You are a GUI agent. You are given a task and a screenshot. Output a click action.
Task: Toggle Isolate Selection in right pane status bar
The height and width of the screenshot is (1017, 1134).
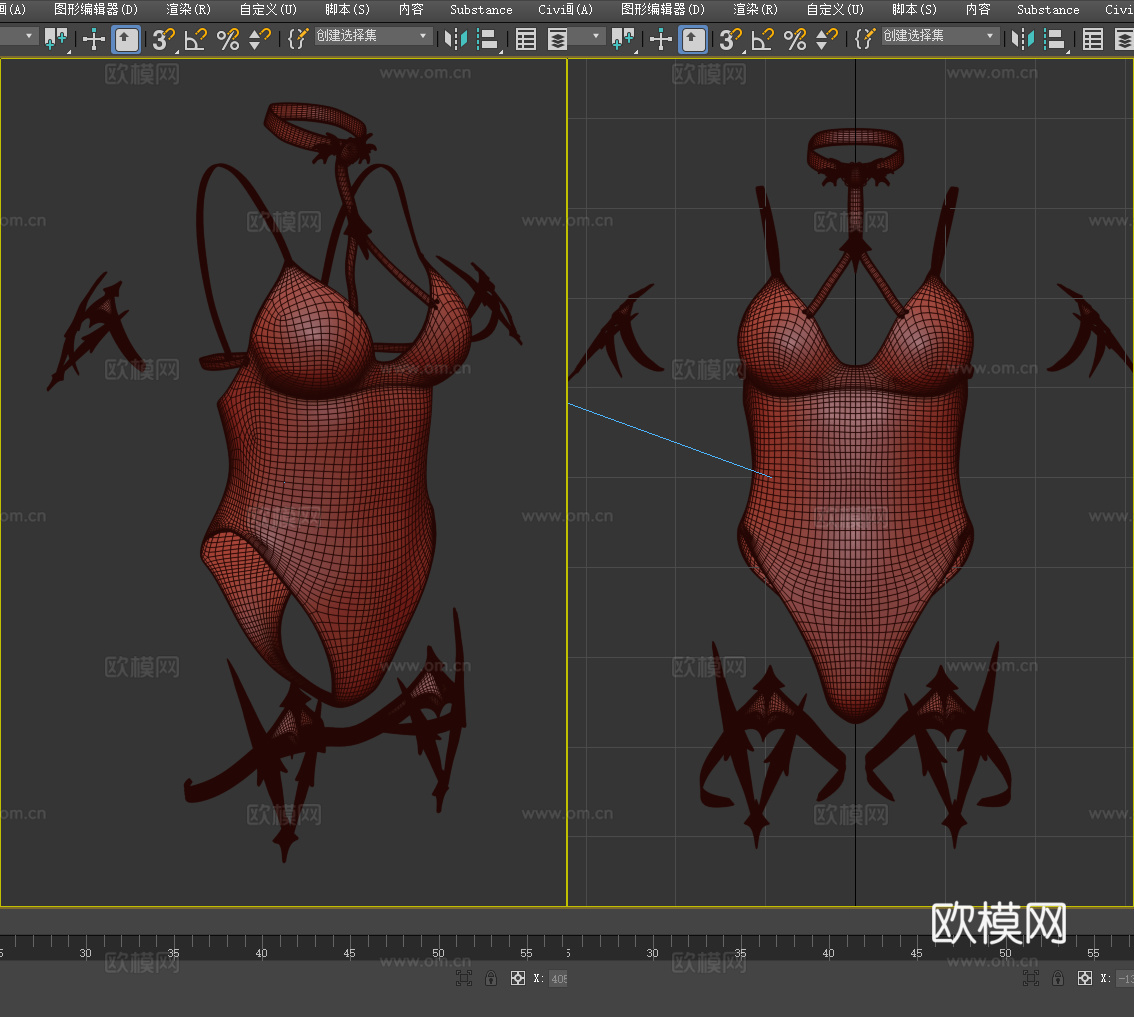coord(1031,978)
